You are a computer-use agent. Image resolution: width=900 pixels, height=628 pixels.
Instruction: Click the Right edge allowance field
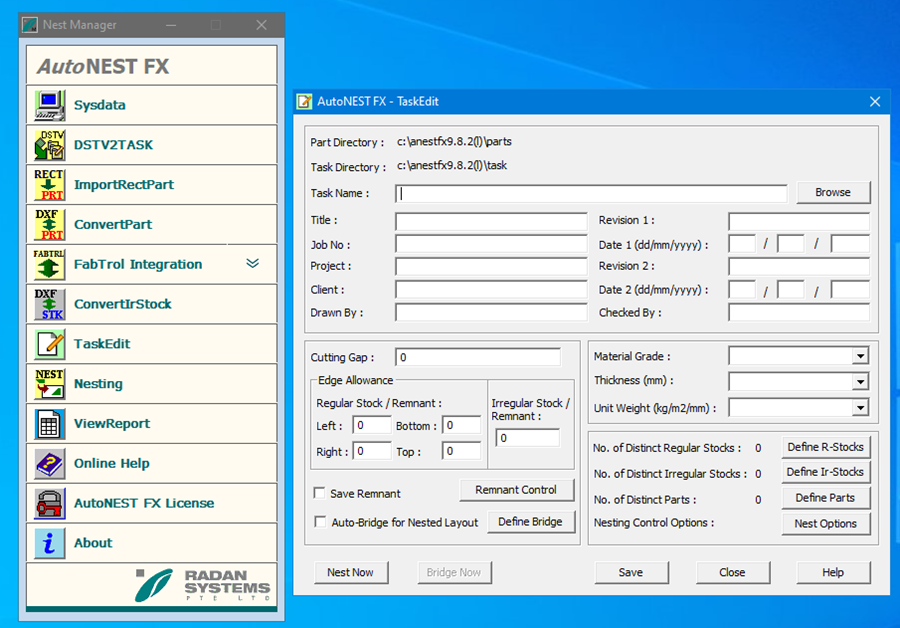coord(372,451)
